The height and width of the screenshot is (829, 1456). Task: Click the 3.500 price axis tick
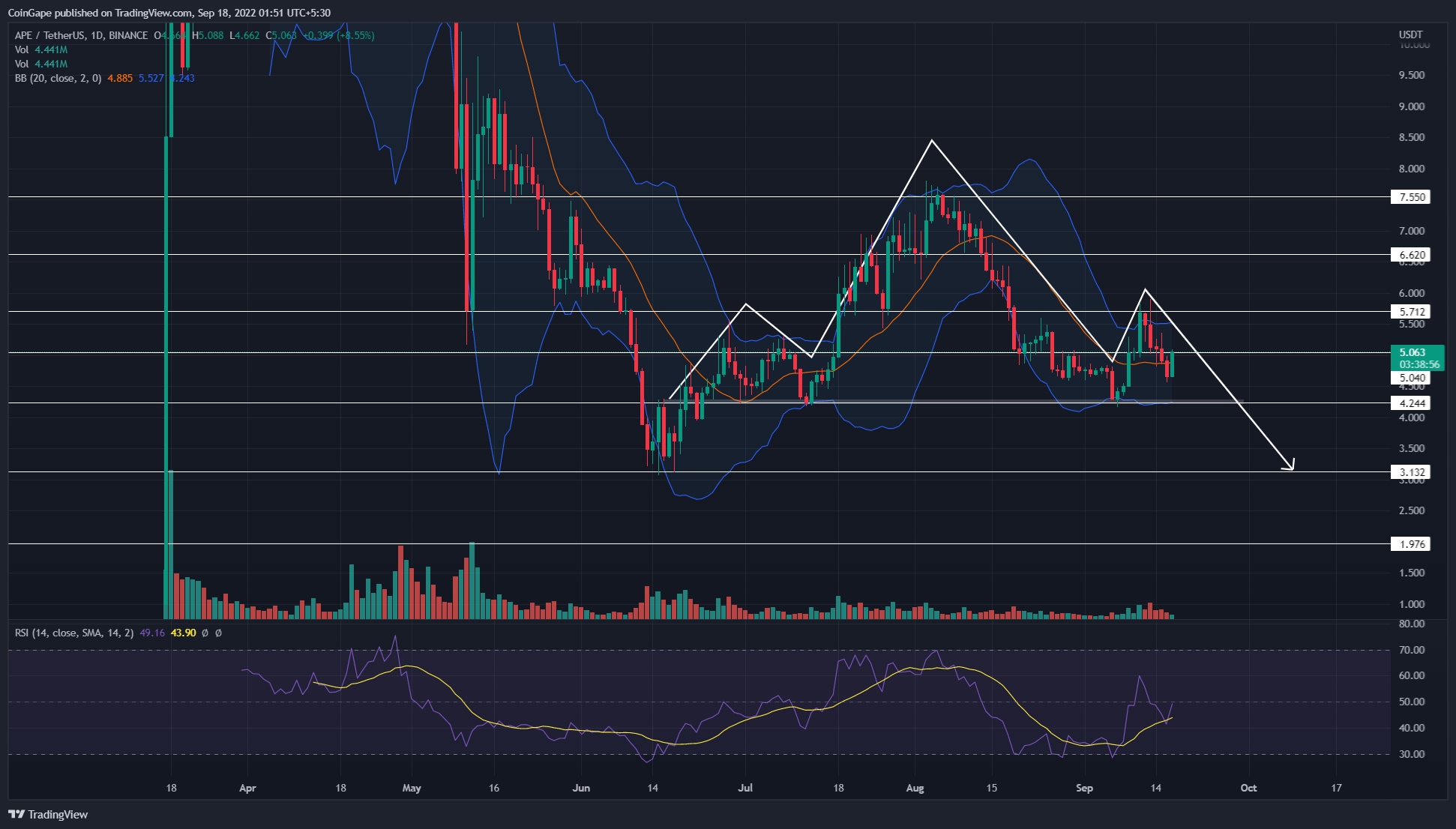click(x=1412, y=448)
